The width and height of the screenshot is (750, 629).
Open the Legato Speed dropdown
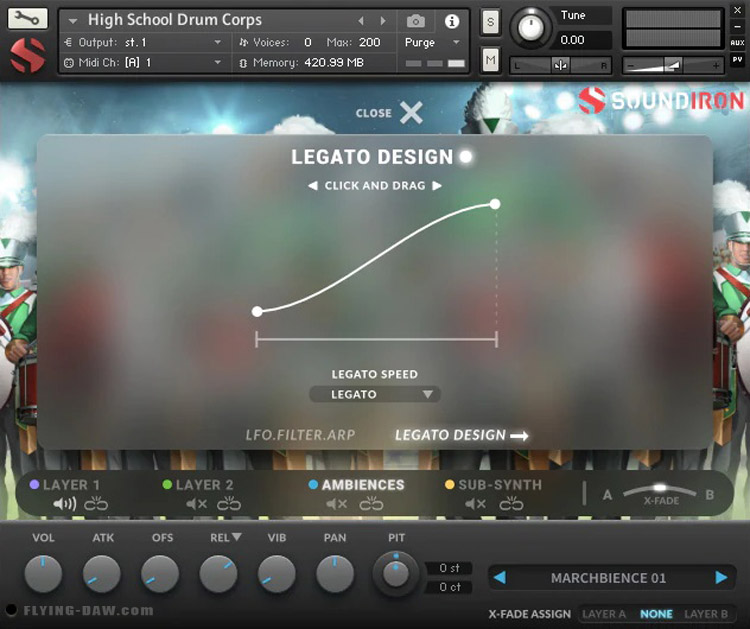click(375, 394)
